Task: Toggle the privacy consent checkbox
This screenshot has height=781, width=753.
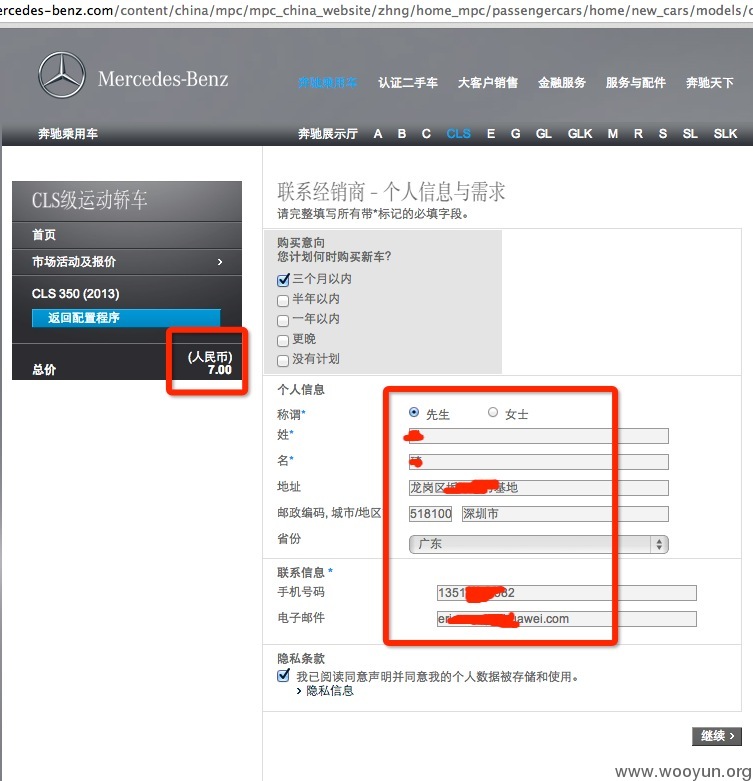Action: click(x=283, y=676)
